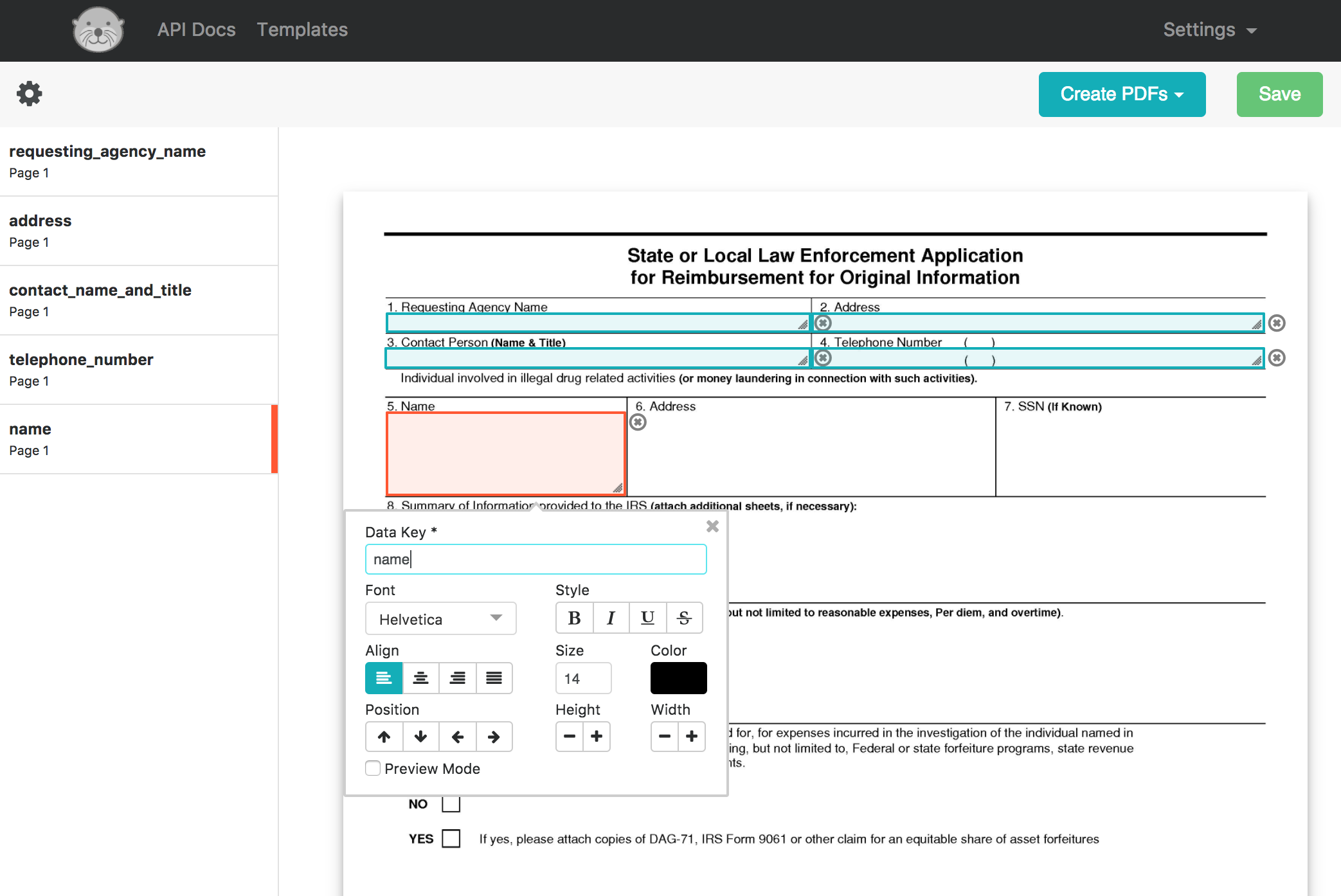This screenshot has height=896, width=1341.
Task: Toggle bold text style
Action: (574, 618)
